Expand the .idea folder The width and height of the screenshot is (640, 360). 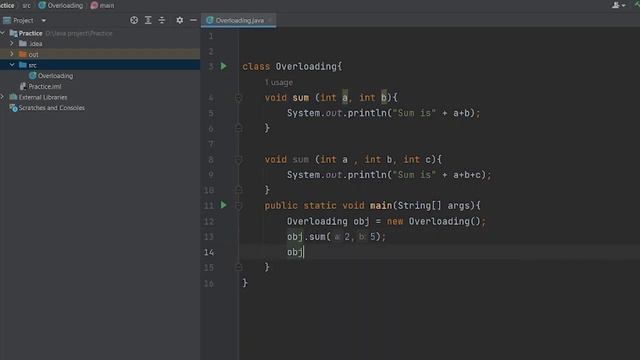click(11, 43)
